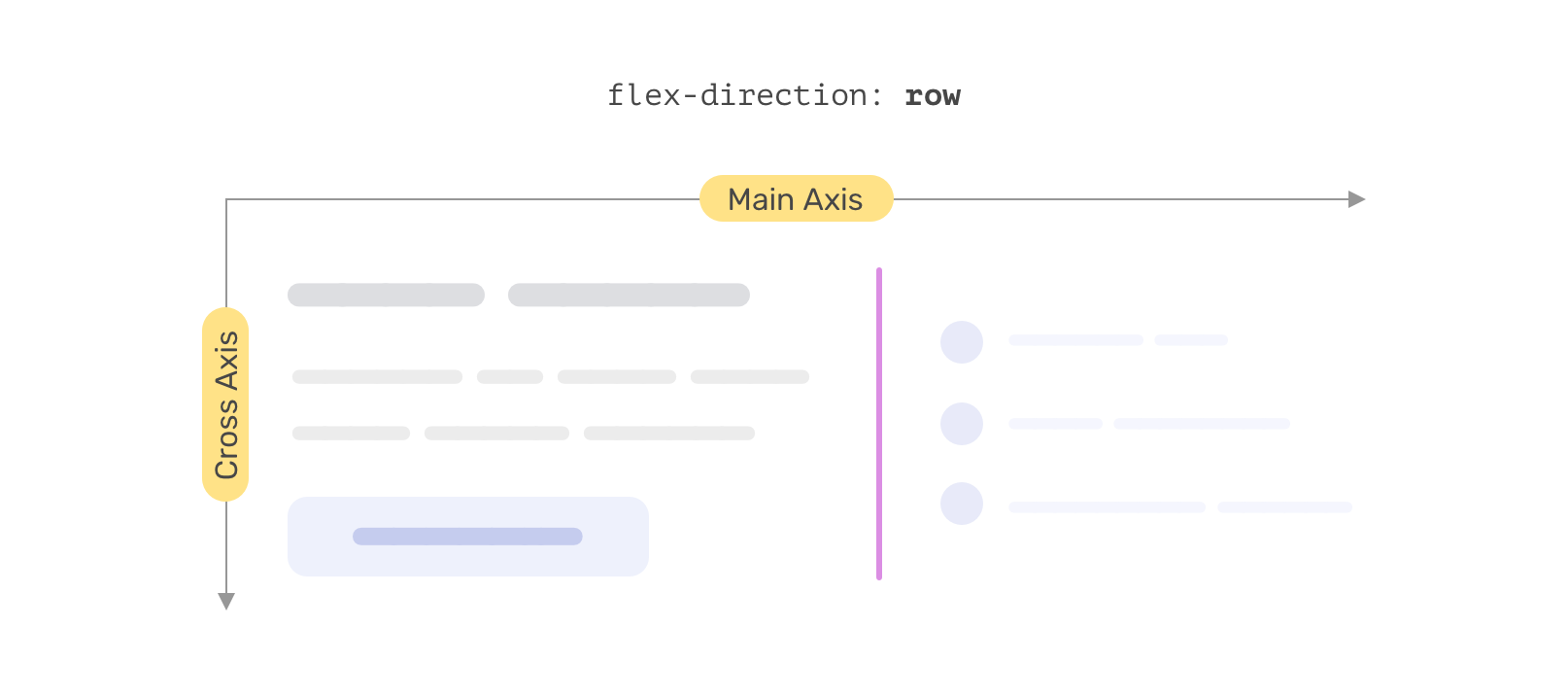Select the yellow Cross Axis label
This screenshot has width=1568, height=698.
tap(225, 404)
